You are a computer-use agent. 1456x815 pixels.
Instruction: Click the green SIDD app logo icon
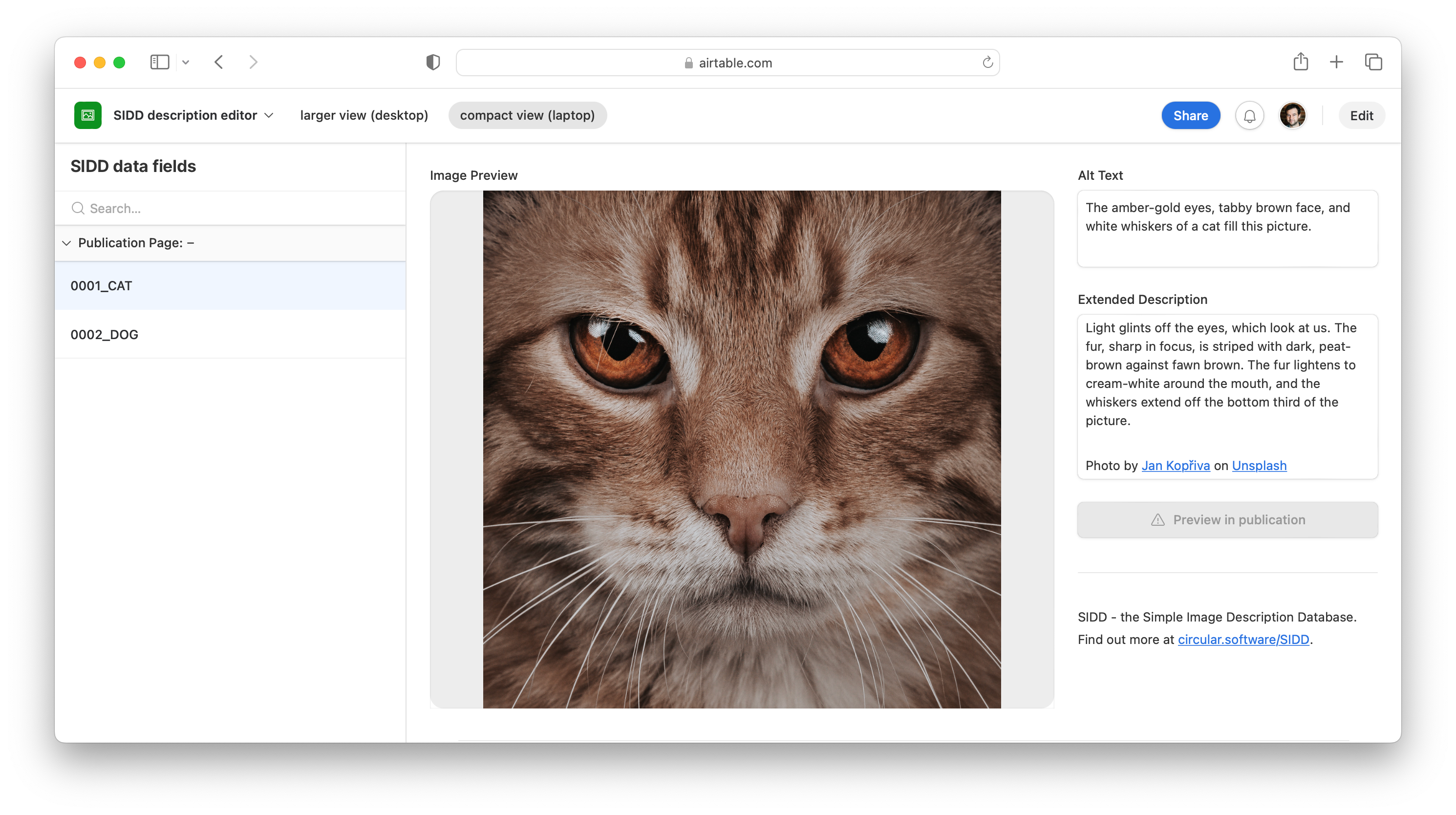click(87, 115)
